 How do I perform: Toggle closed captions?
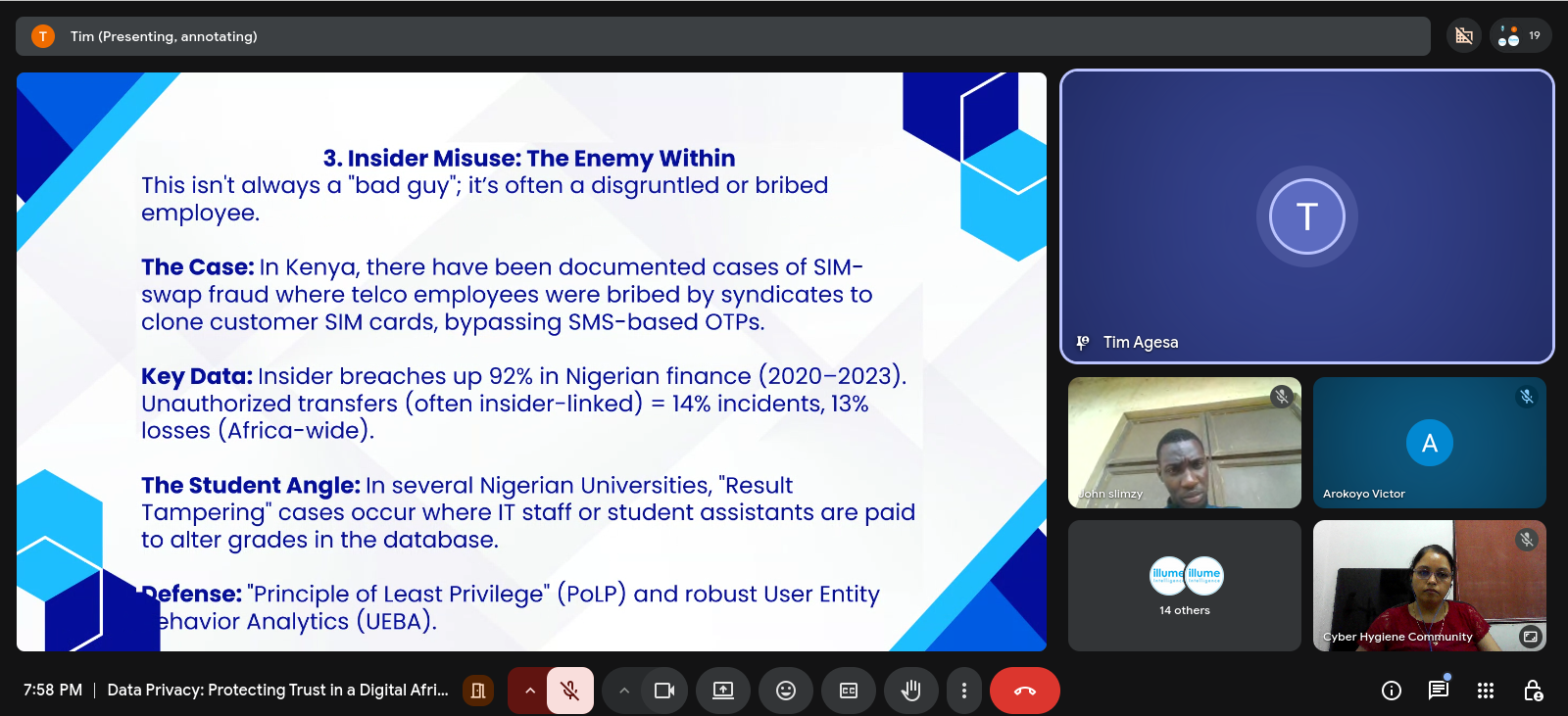coord(849,691)
